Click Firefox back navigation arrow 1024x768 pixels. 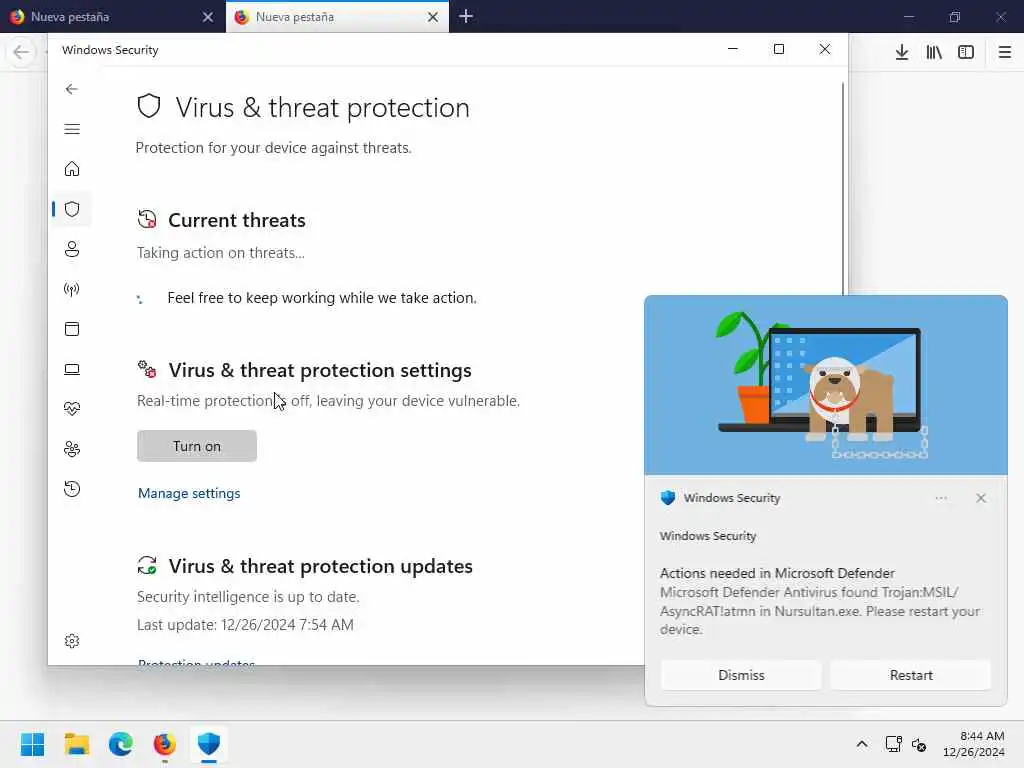click(x=21, y=52)
